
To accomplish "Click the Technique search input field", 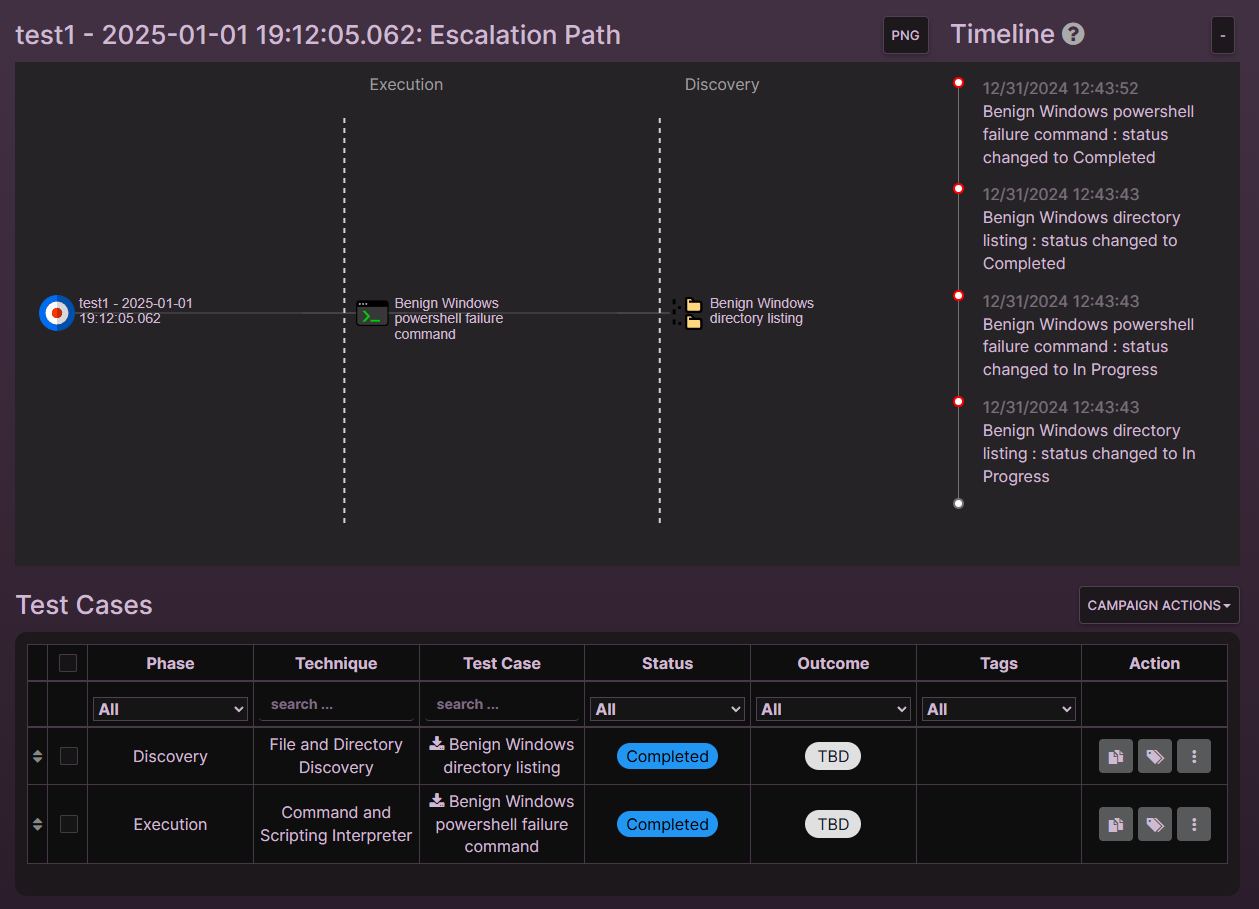I will (x=336, y=705).
